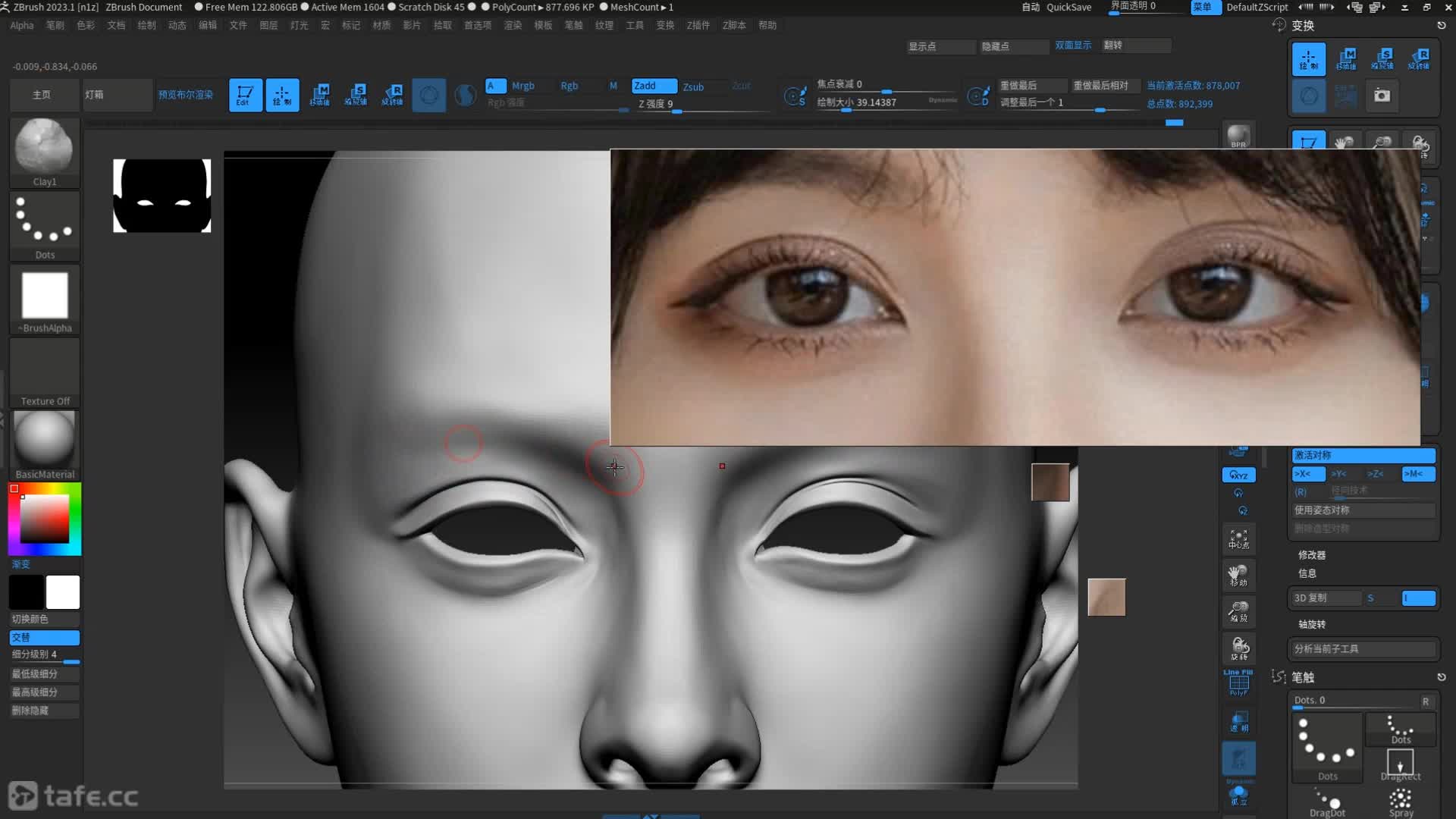Open the BasicMaterial material picker
This screenshot has height=819, width=1456.
click(x=45, y=445)
